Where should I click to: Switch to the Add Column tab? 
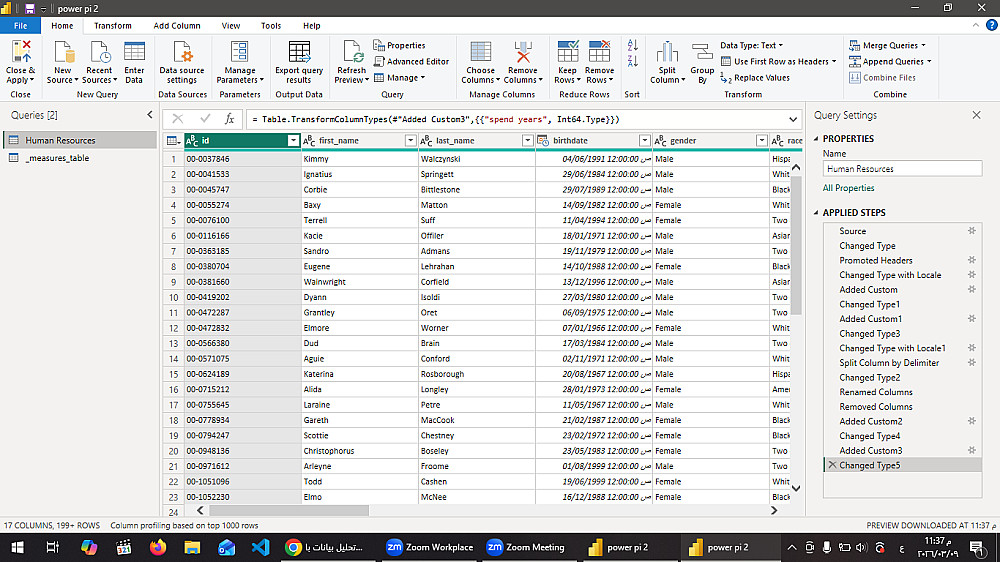(177, 26)
